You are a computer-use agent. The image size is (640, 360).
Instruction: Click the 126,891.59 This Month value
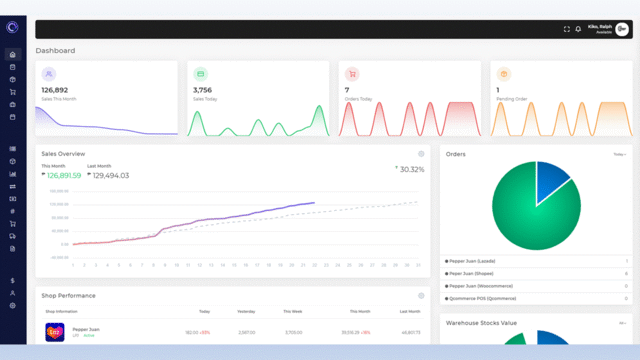pos(64,176)
